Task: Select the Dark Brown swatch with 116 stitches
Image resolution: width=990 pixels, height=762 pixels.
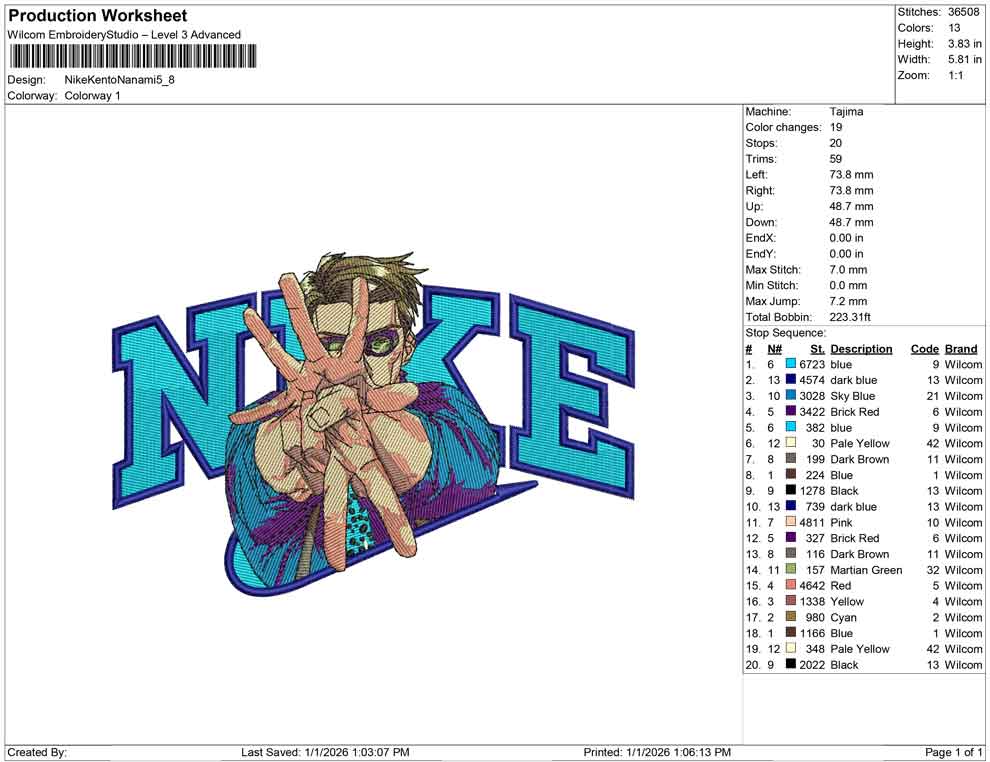Action: click(x=790, y=554)
